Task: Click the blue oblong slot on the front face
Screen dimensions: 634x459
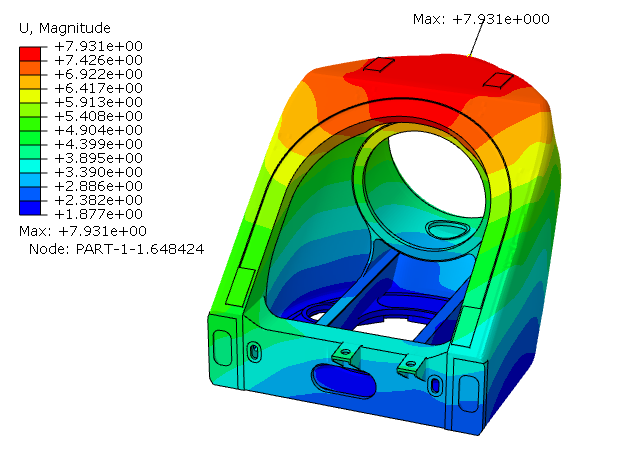Action: point(343,380)
